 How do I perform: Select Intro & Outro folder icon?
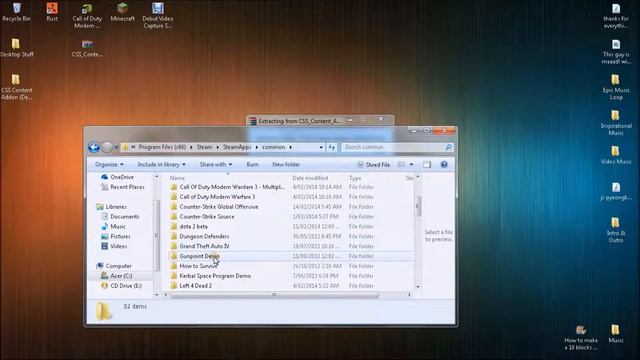click(x=616, y=230)
